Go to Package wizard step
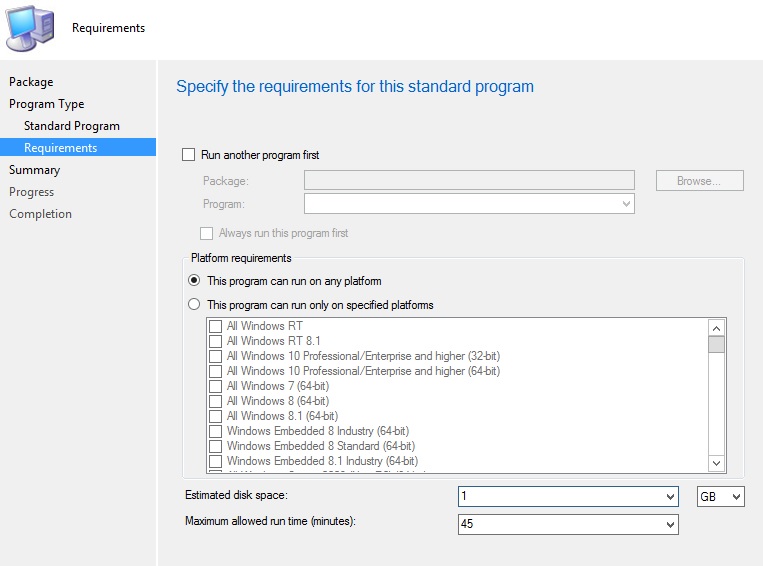The image size is (763, 566). tap(31, 82)
